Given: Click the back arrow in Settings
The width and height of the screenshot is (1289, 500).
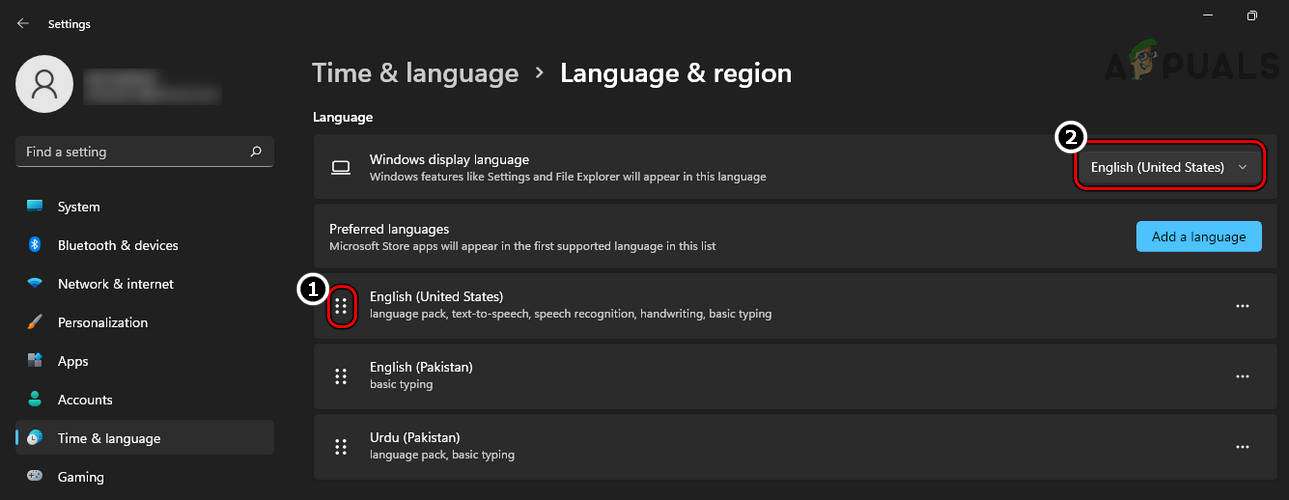Looking at the screenshot, I should point(23,23).
